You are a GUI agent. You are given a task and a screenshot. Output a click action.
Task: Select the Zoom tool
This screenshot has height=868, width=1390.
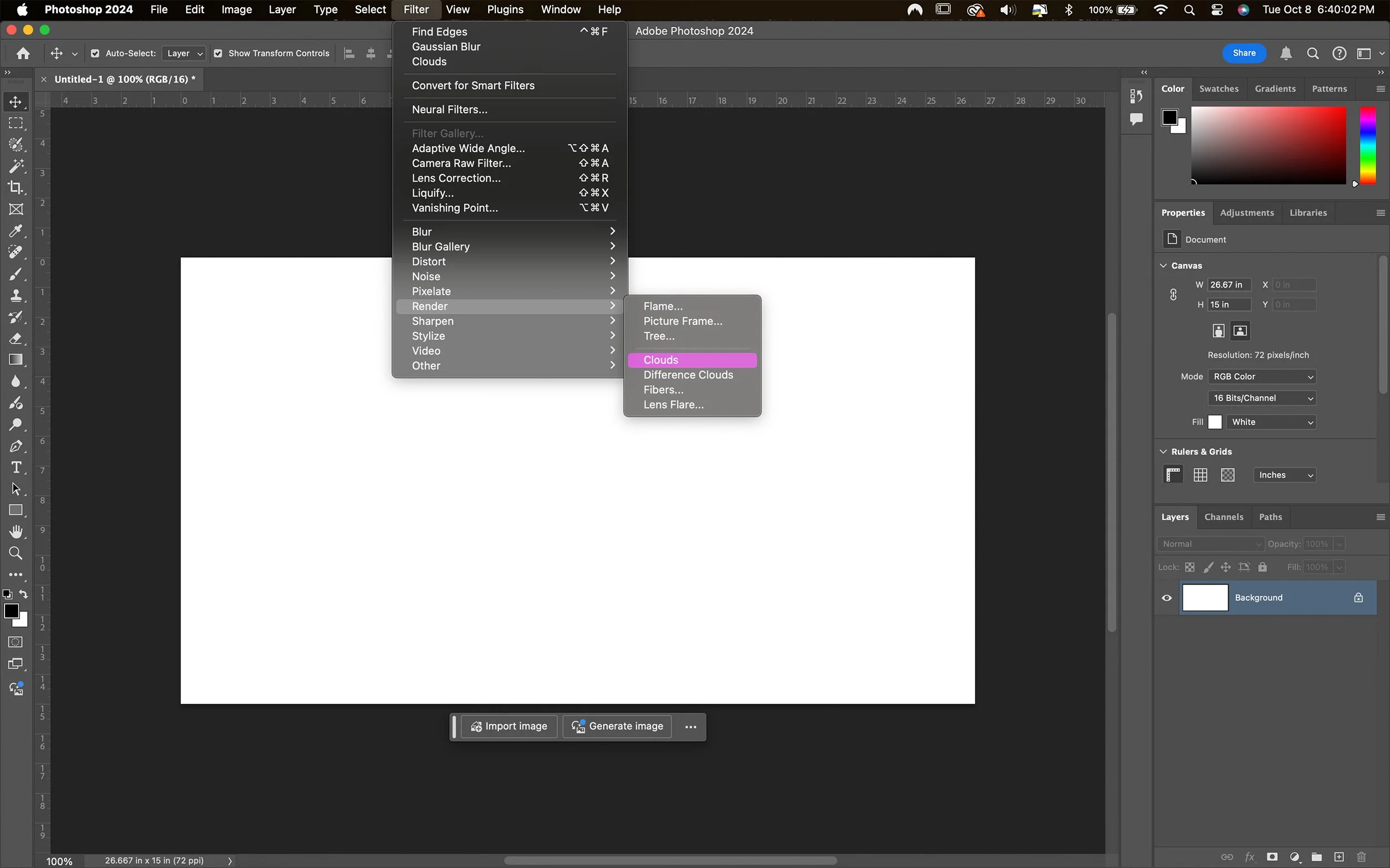coord(16,553)
